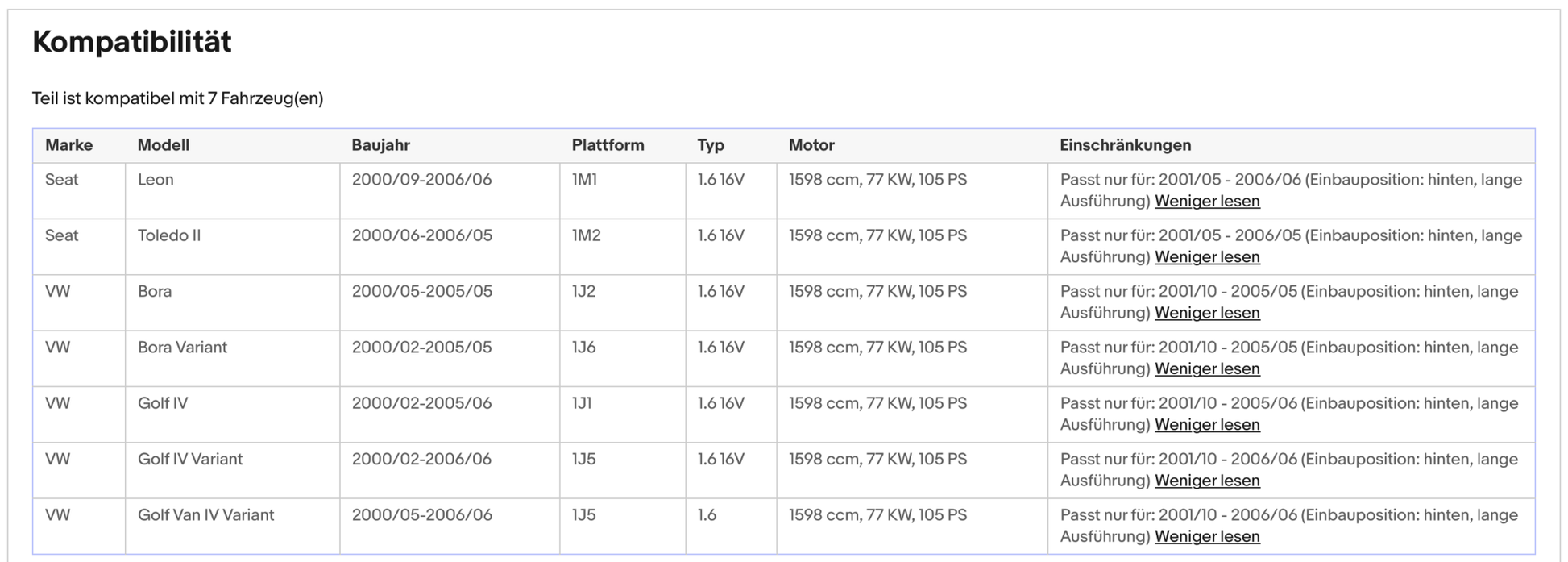
Task: Click 'Weniger lesen' for Toledo II
Action: (1206, 257)
